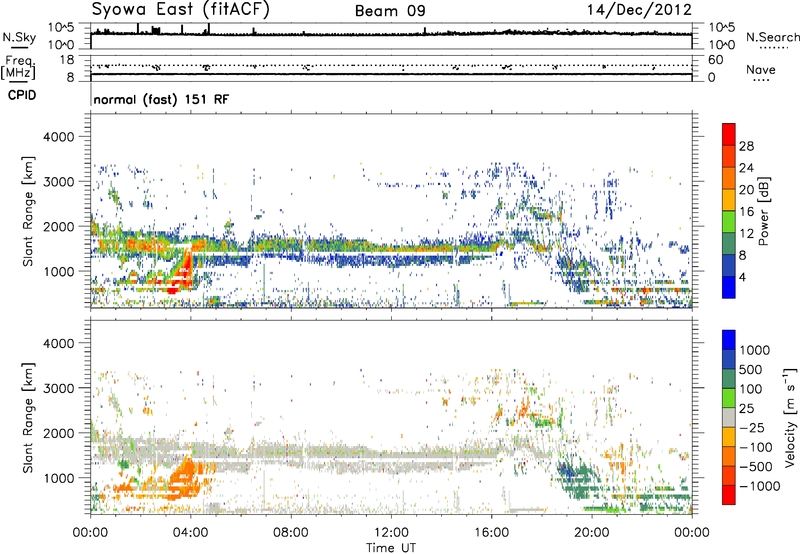Screen dimensions: 800x554
Task: Click the orange negative-velocity patch near 04:00
Action: 184,477
